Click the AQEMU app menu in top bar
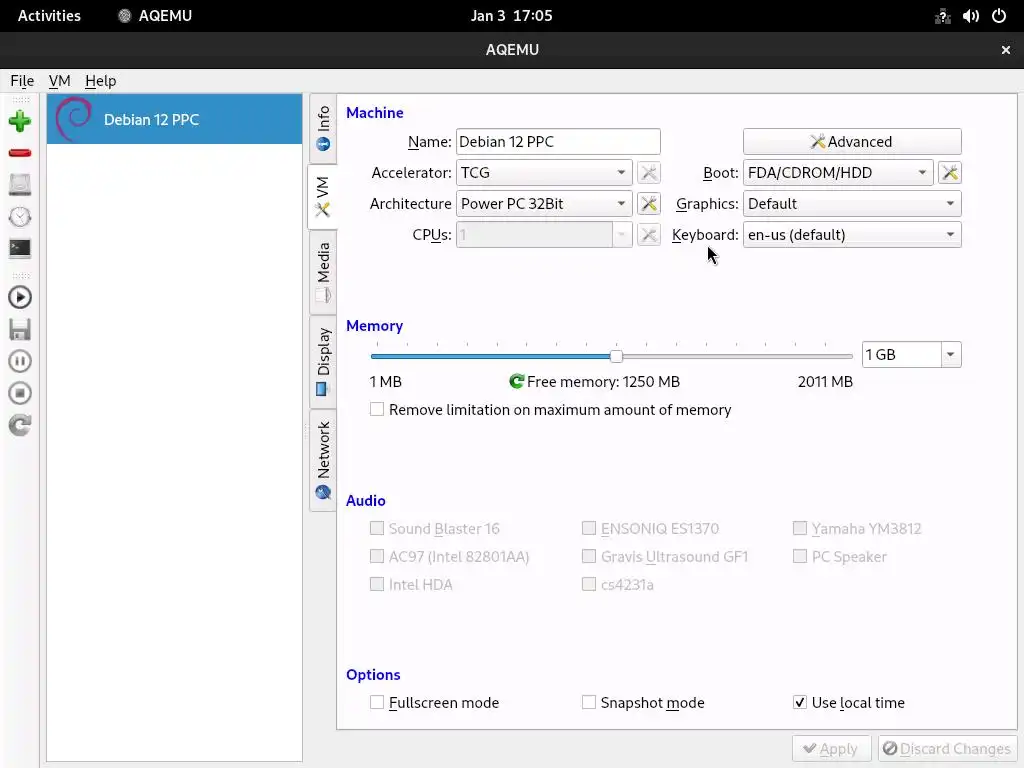 click(155, 16)
